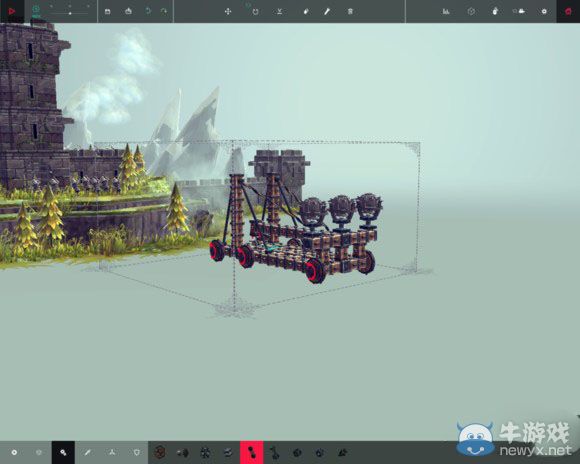Redo the last action
This screenshot has height=464, width=580.
click(x=163, y=11)
